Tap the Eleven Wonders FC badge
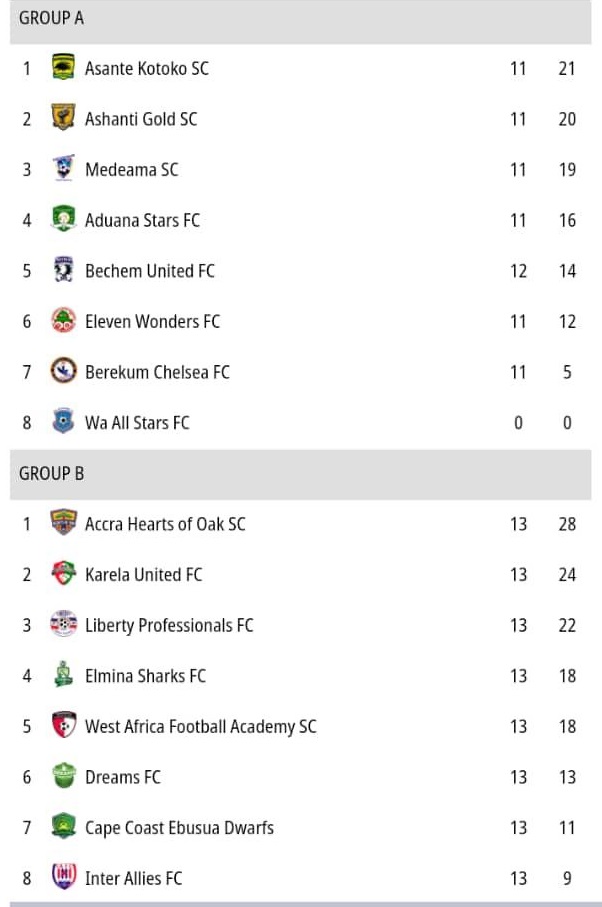The height and width of the screenshot is (907, 602). [64, 320]
